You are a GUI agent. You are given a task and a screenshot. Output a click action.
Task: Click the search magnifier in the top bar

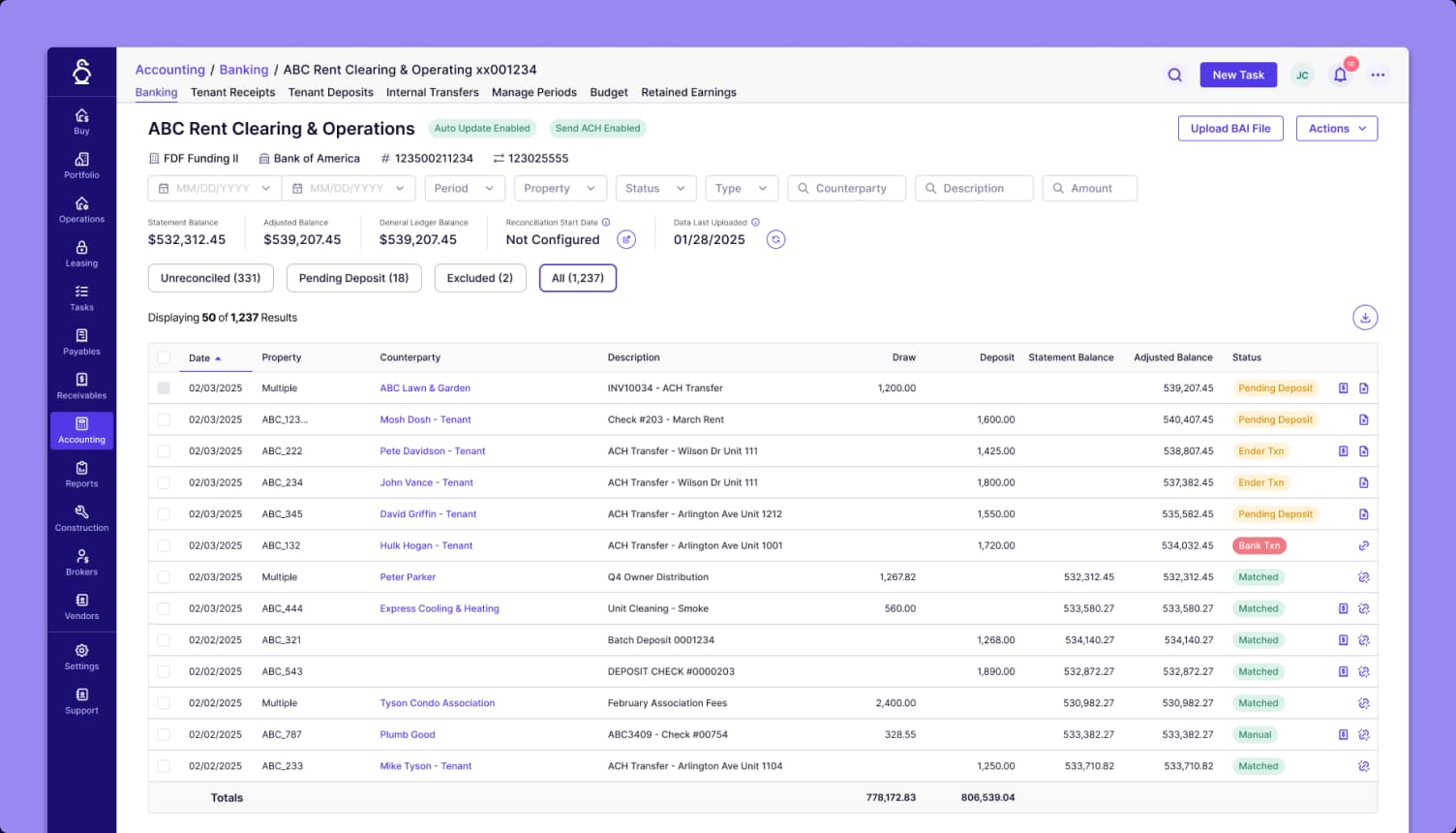(x=1174, y=75)
